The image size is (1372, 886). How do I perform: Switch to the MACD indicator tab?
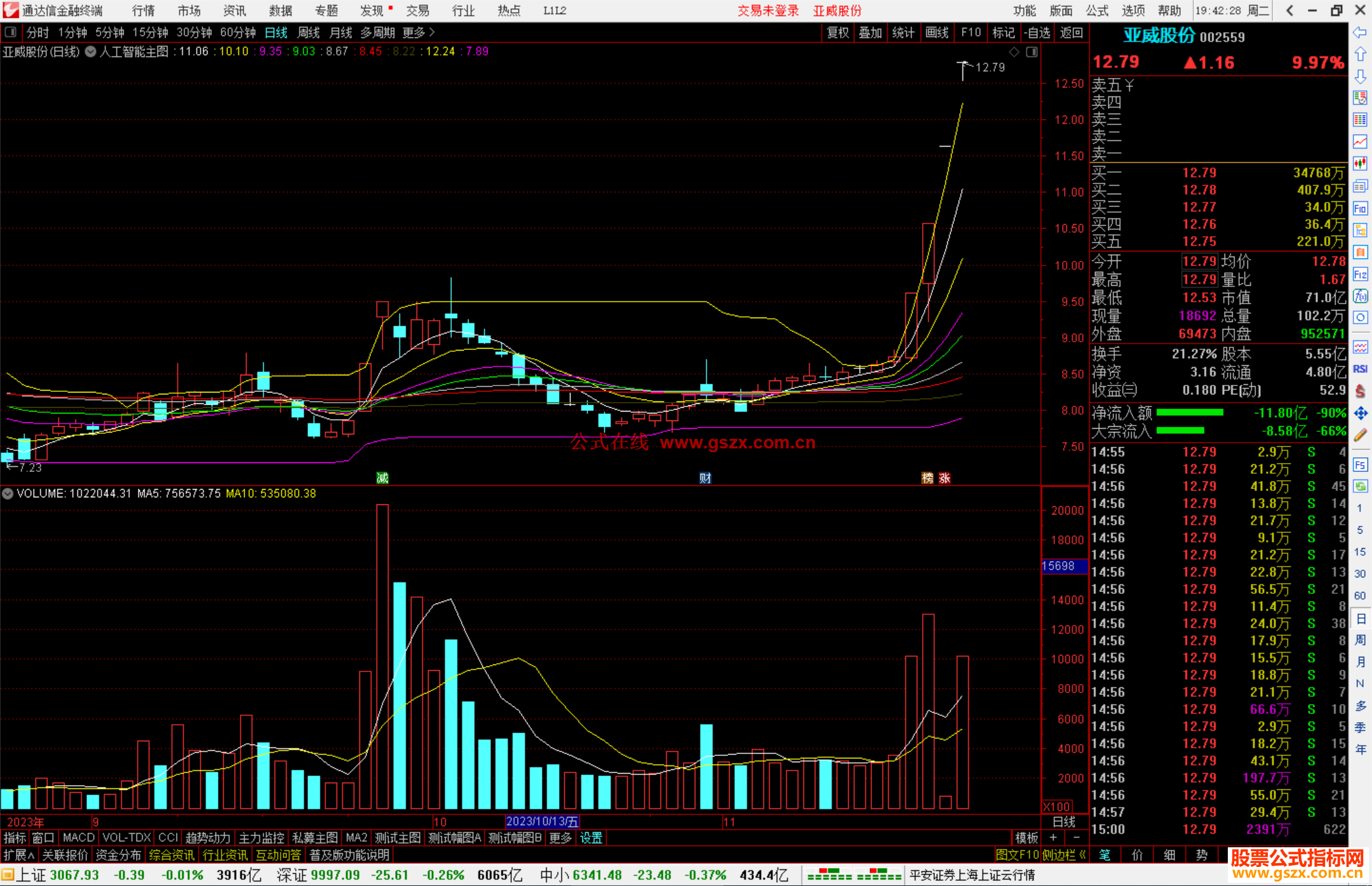(x=78, y=838)
